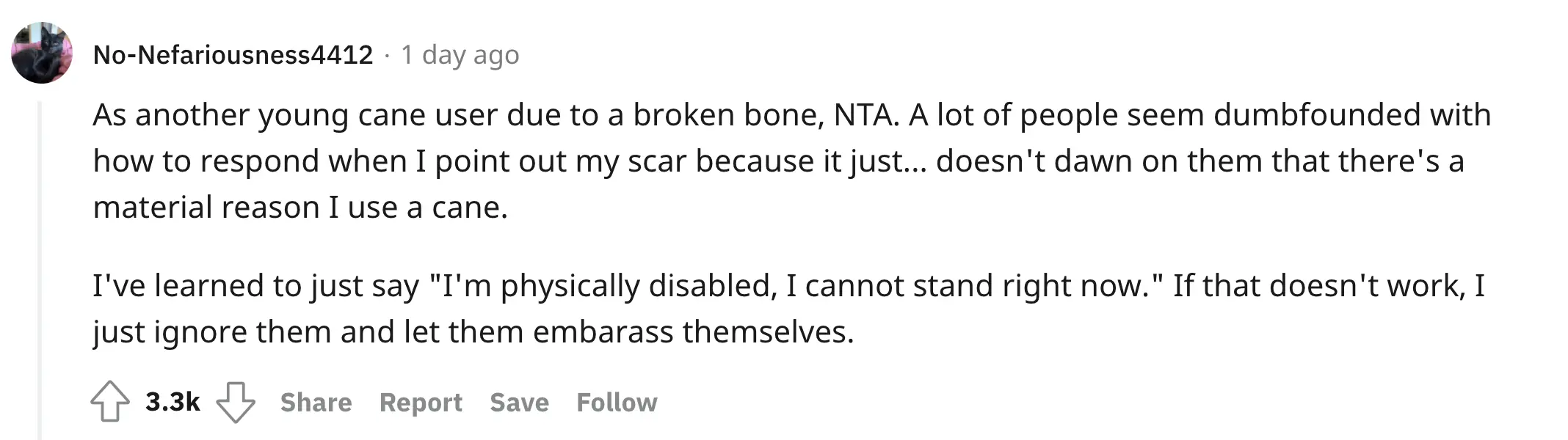Visit the No-Nefariousness4412 user profile
Screen dimensions: 1568x440
(233, 55)
